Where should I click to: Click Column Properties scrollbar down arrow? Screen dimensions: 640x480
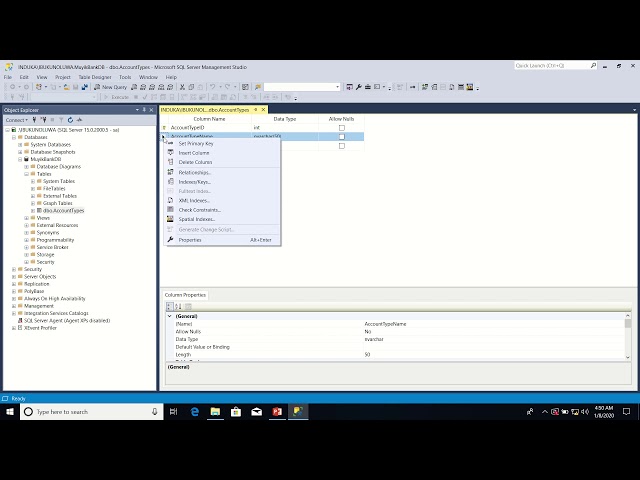click(628, 357)
